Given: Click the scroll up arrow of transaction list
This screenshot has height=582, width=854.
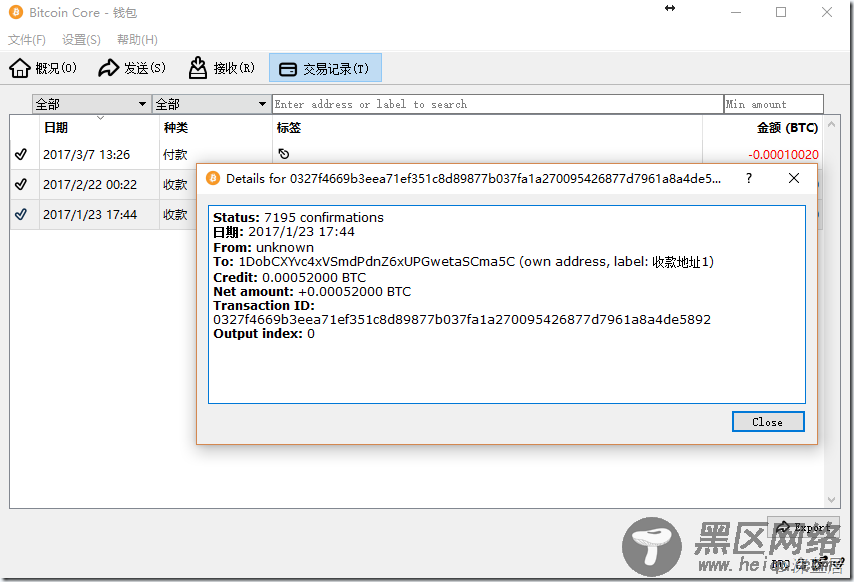Looking at the screenshot, I should [x=831, y=124].
